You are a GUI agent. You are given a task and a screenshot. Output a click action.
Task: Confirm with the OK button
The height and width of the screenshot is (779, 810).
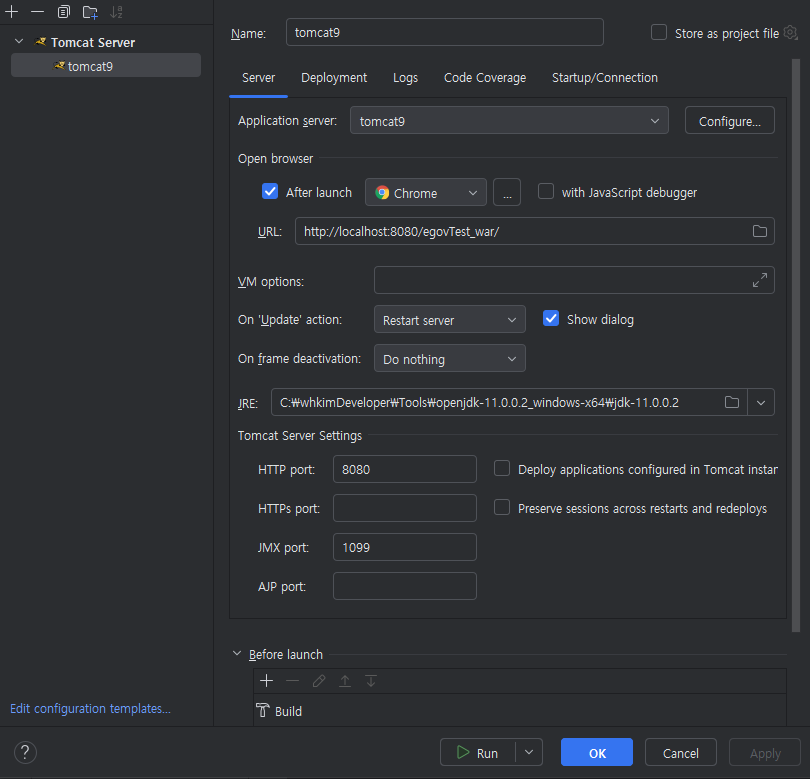point(597,752)
